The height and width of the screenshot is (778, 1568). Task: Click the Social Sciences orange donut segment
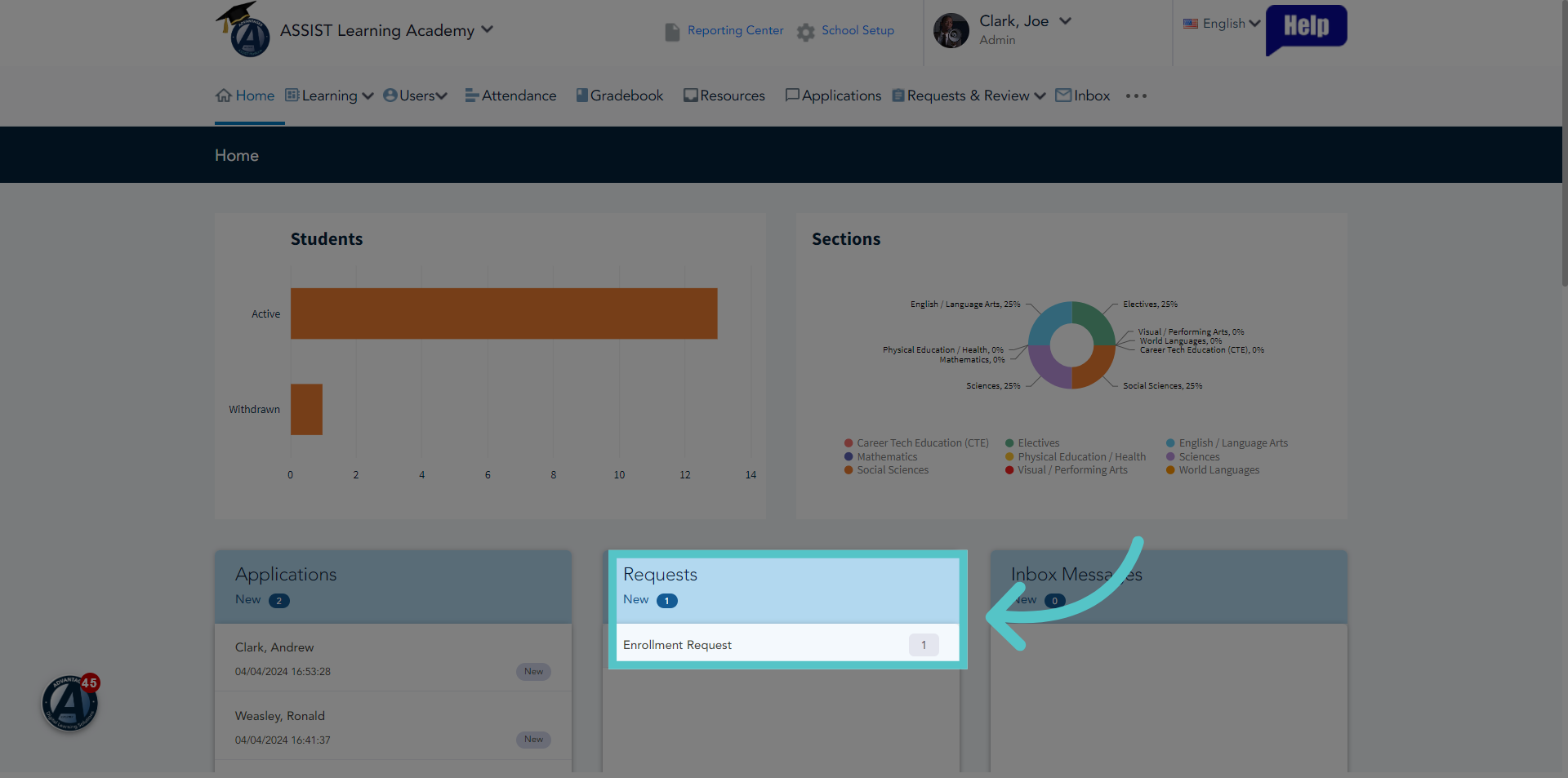pos(1095,369)
